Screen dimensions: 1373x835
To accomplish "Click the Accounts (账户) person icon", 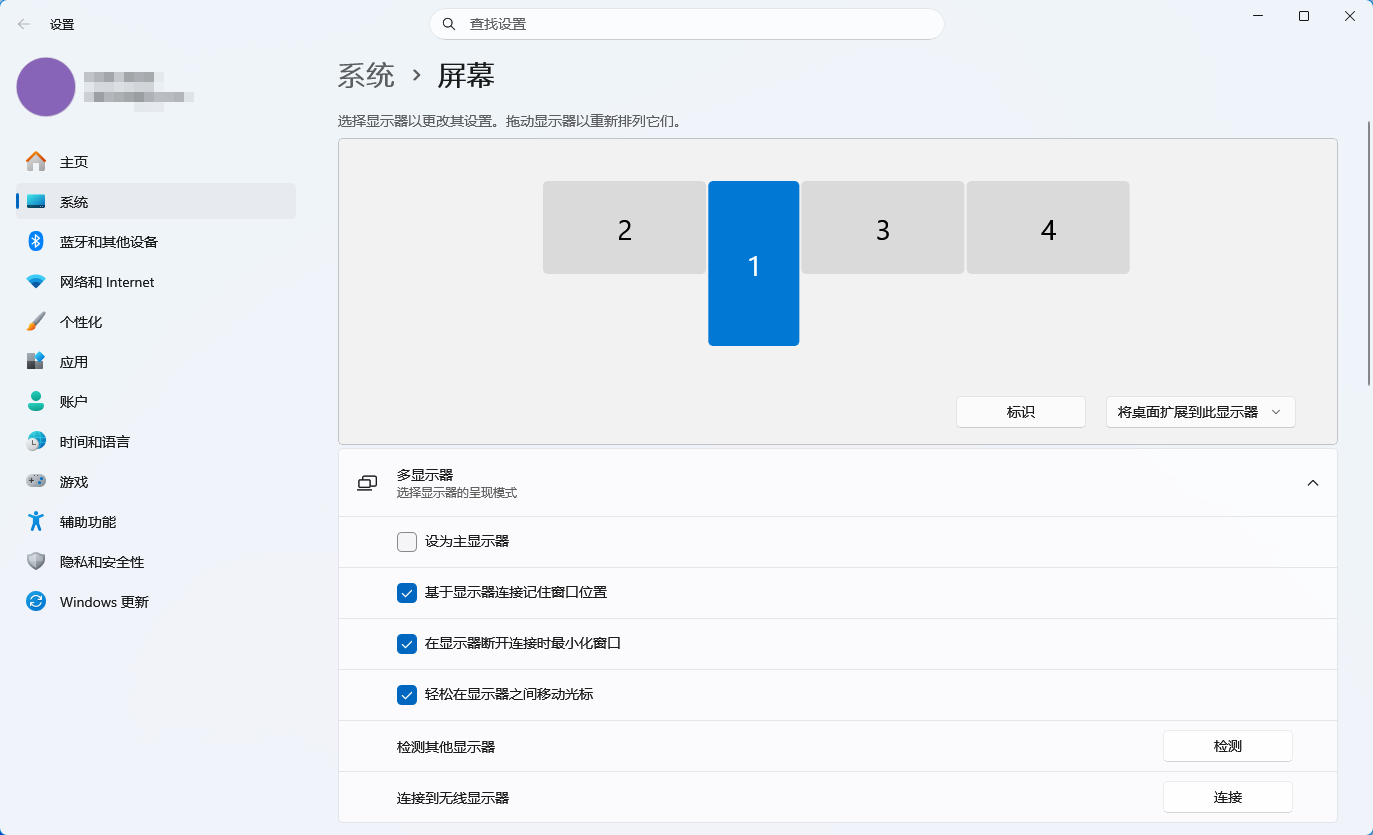I will click(36, 401).
